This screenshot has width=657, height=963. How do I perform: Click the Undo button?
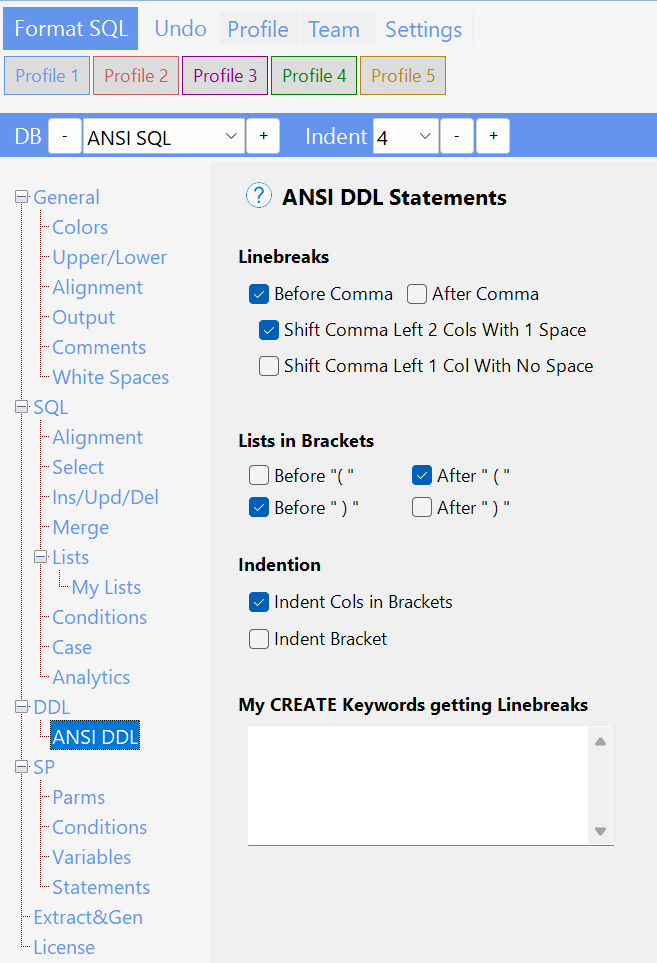point(180,29)
